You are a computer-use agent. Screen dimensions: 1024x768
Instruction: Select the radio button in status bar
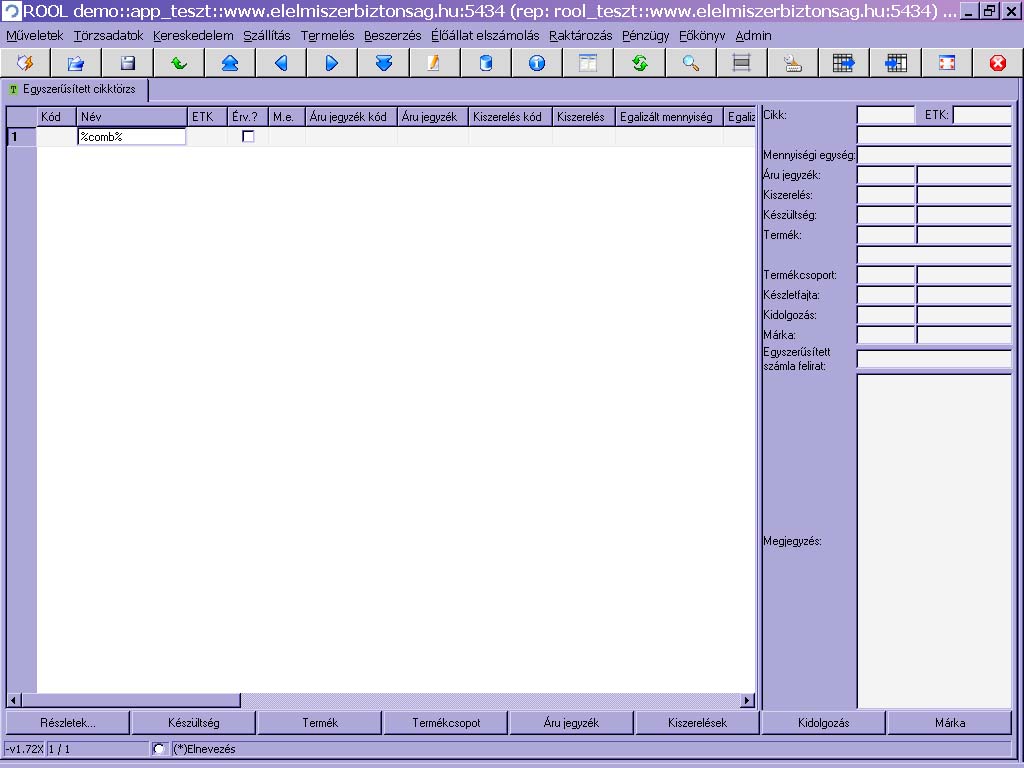(159, 749)
